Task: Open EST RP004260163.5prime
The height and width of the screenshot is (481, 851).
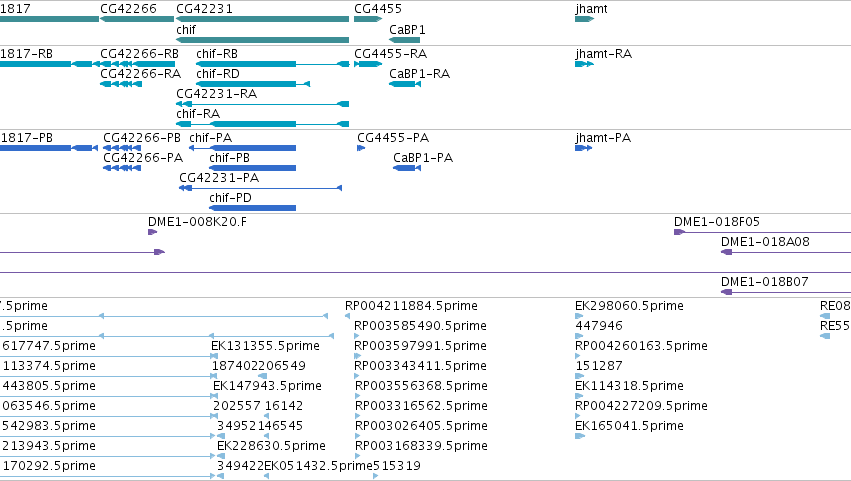Action: 642,346
